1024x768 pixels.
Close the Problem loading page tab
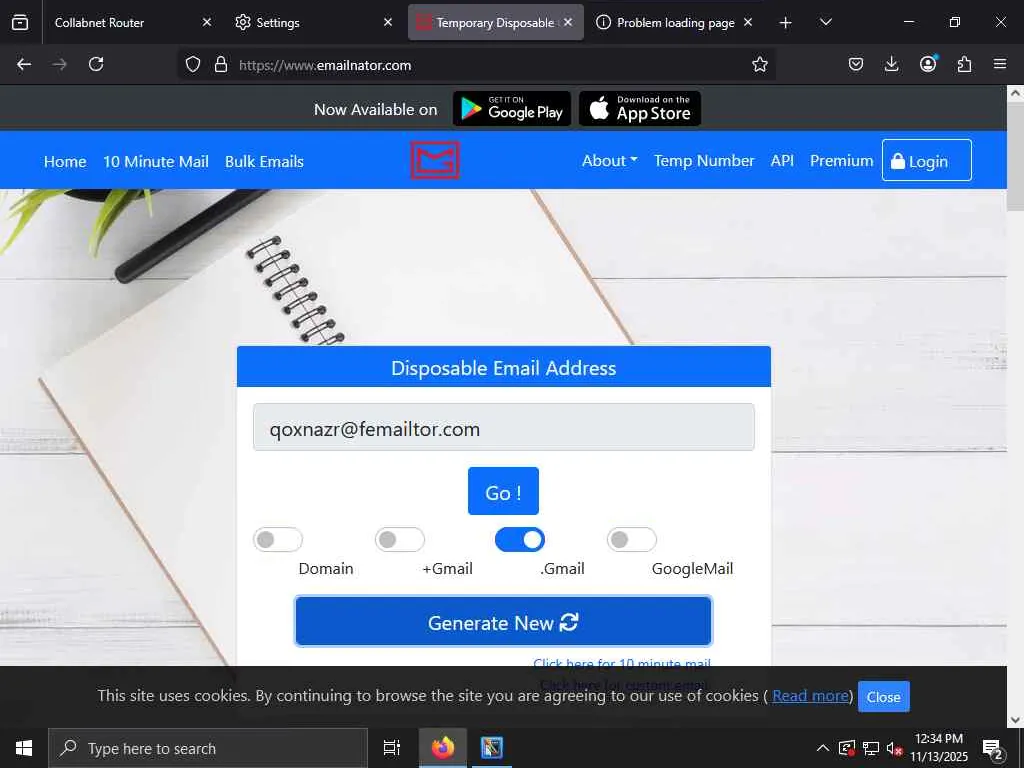click(748, 22)
